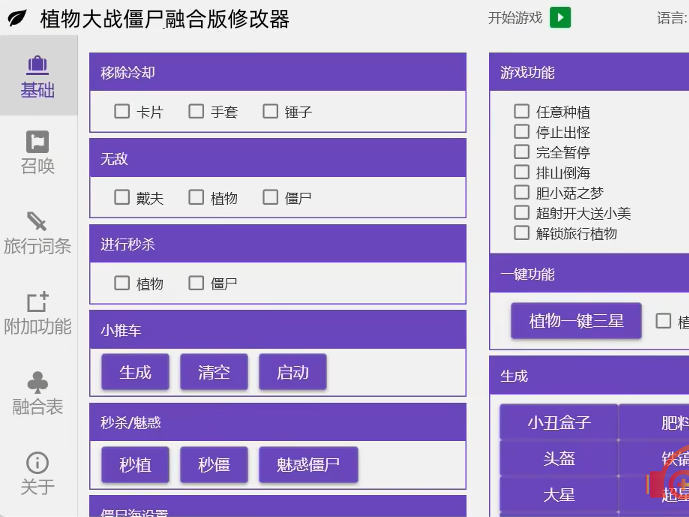Check the 任意种植 game function option
The width and height of the screenshot is (689, 517).
[521, 112]
